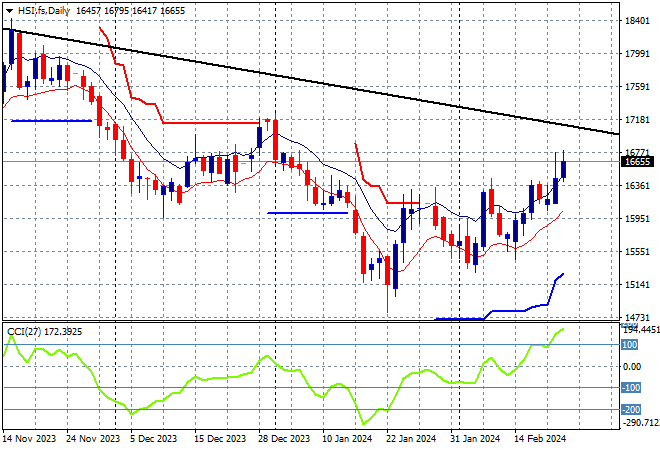Screen dimensions: 660x450
Task: Click the 5 Dec 2023 date label
Action: (x=153, y=439)
